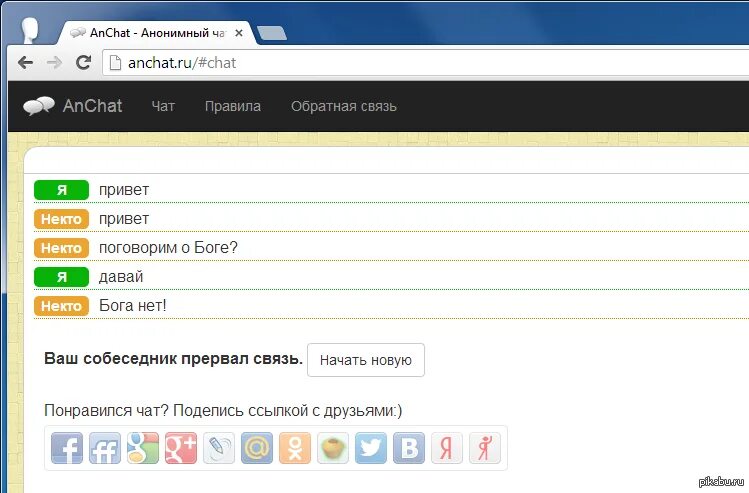
Task: Click Ваш собеседник прервал связь text
Action: pyautogui.click(x=173, y=359)
